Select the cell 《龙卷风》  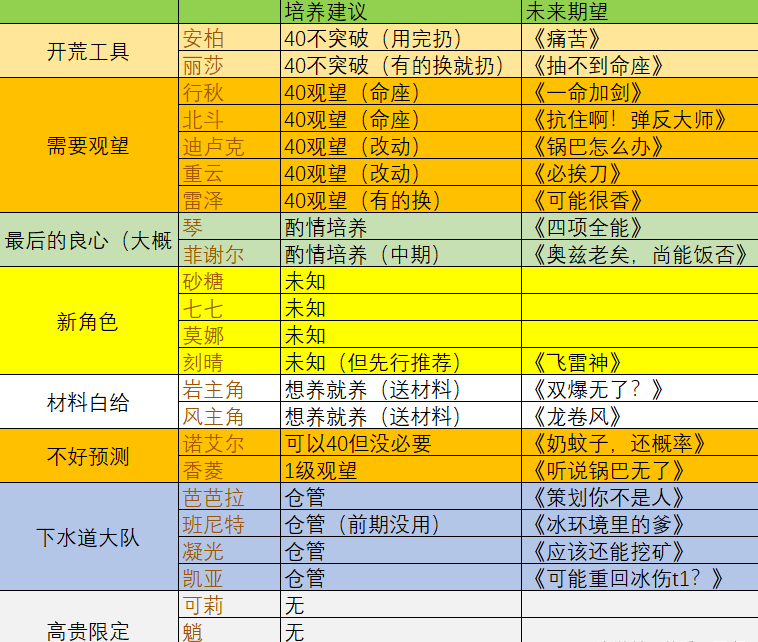coord(640,415)
